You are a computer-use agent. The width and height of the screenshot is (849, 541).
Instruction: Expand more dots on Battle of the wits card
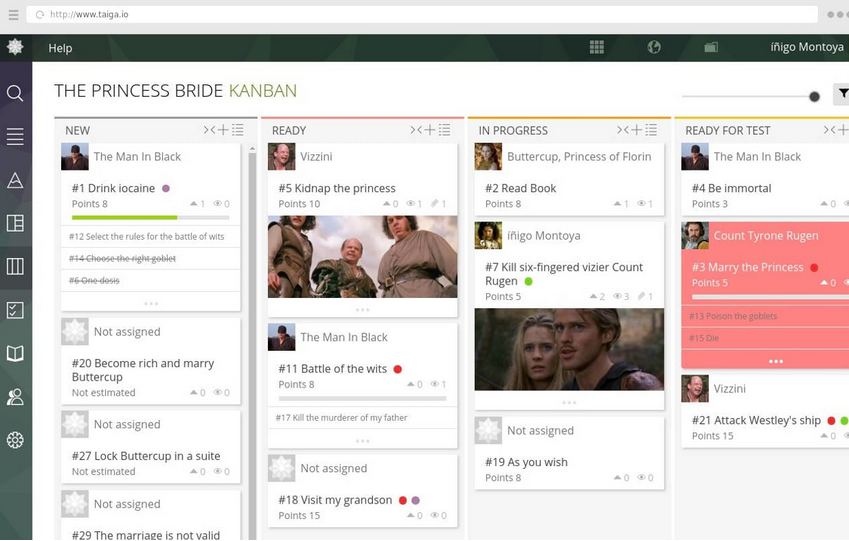click(363, 441)
